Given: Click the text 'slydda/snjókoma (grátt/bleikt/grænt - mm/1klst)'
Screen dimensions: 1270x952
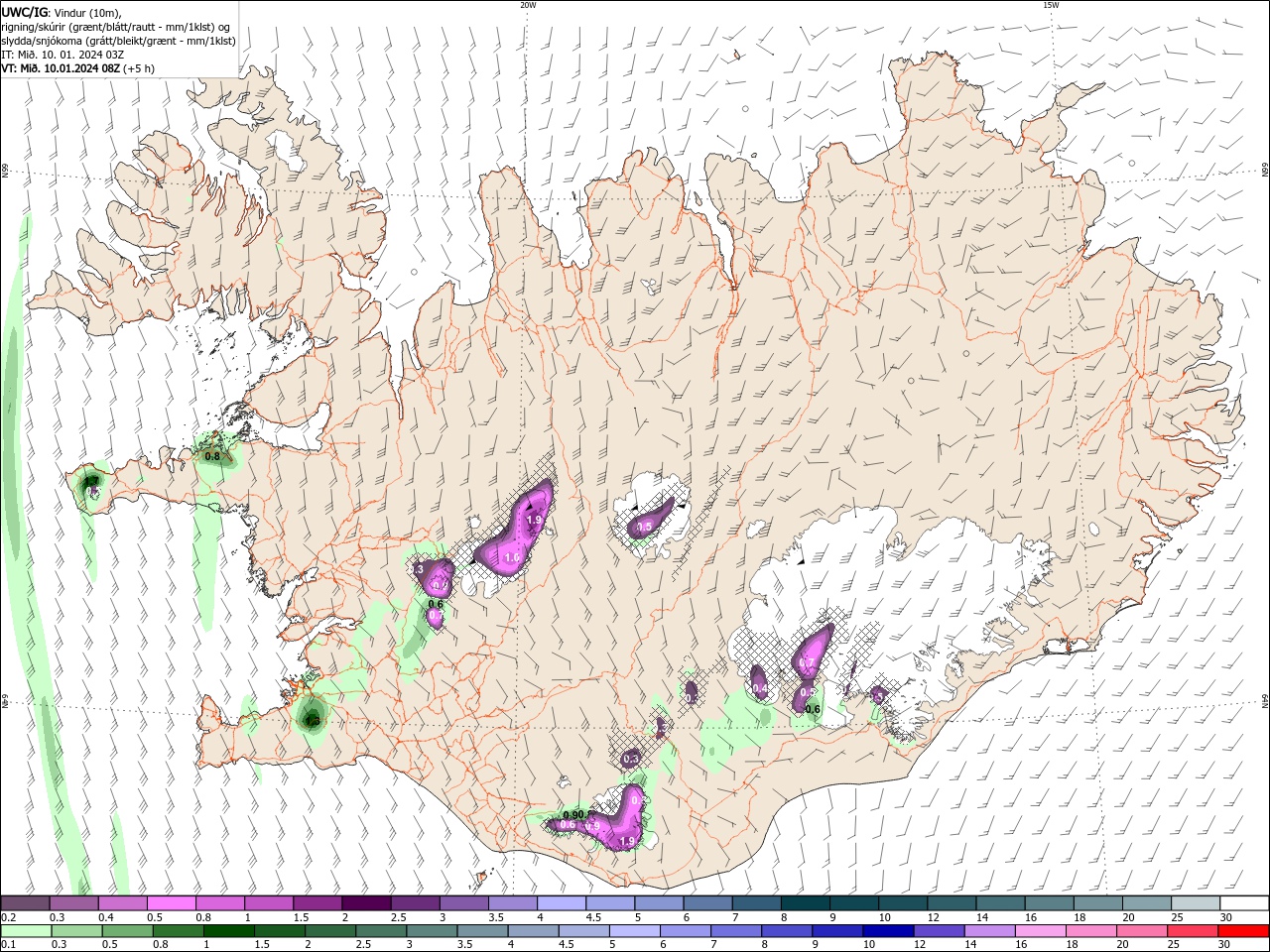Looking at the screenshot, I should (118, 41).
